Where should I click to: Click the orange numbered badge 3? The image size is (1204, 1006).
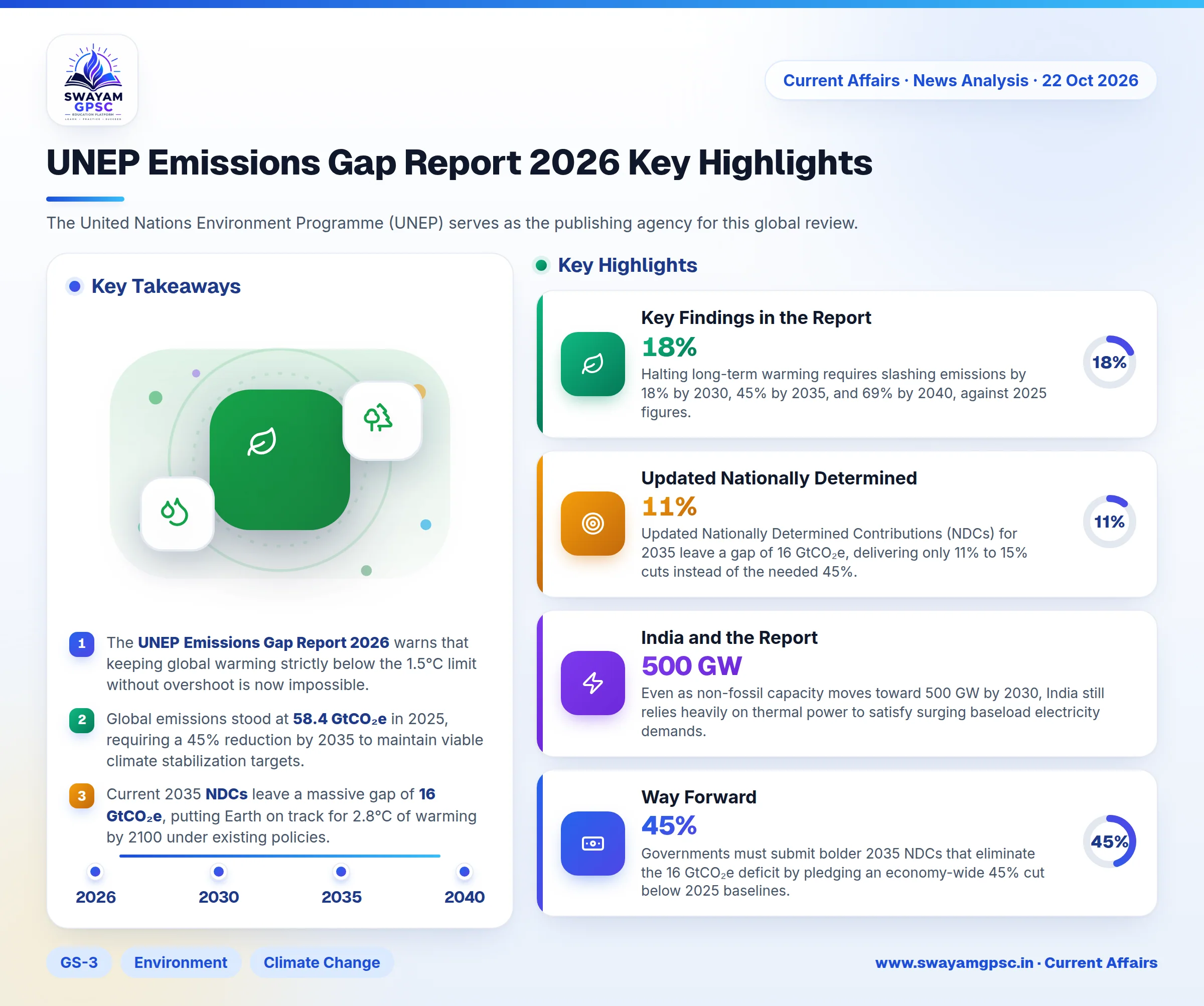81,796
